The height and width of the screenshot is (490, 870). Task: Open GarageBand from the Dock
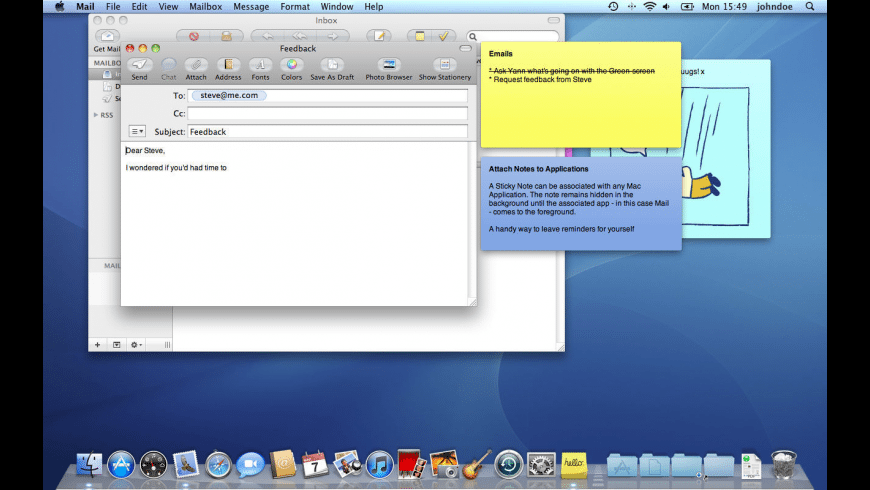(x=477, y=464)
